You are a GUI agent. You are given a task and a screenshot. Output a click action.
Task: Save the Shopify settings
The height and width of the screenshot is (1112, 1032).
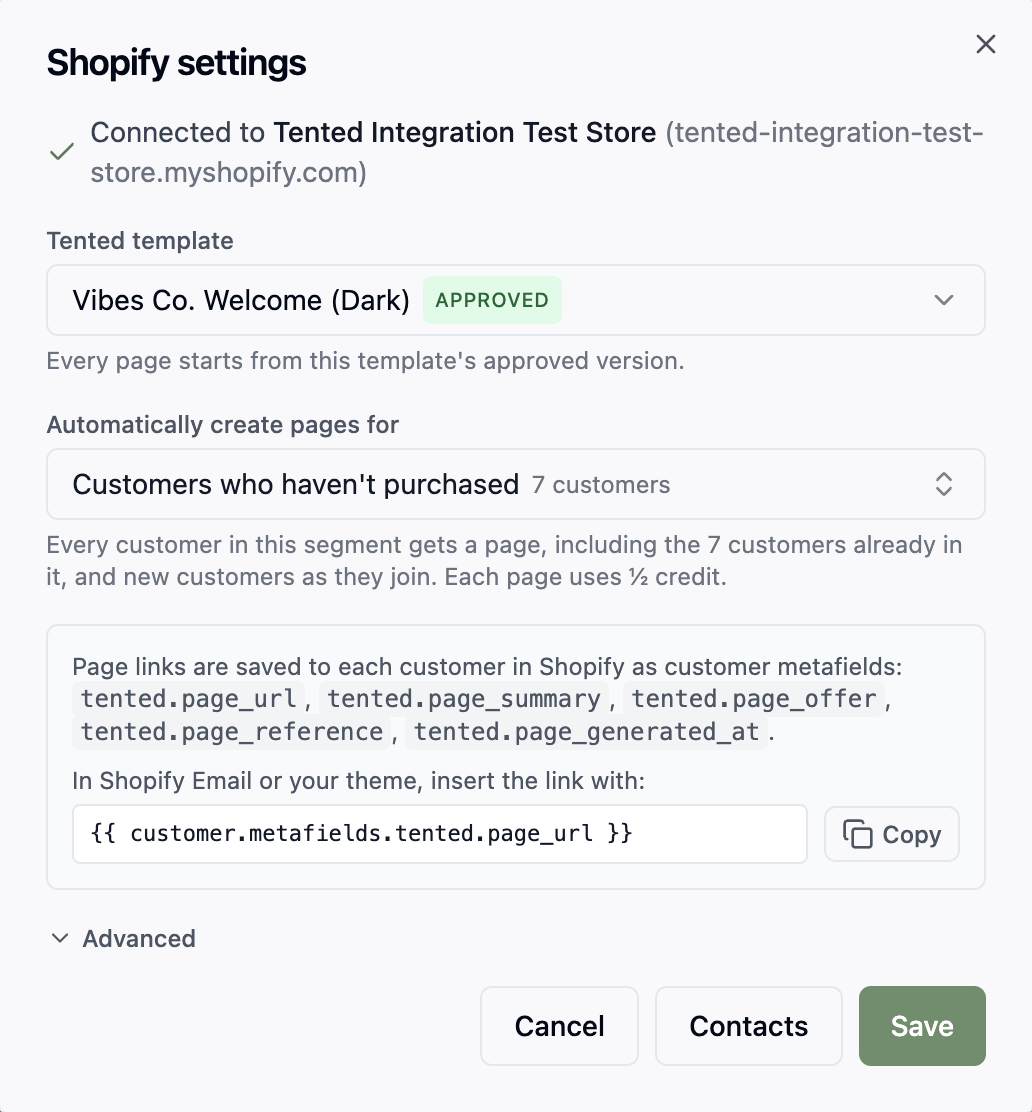pyautogui.click(x=922, y=1025)
